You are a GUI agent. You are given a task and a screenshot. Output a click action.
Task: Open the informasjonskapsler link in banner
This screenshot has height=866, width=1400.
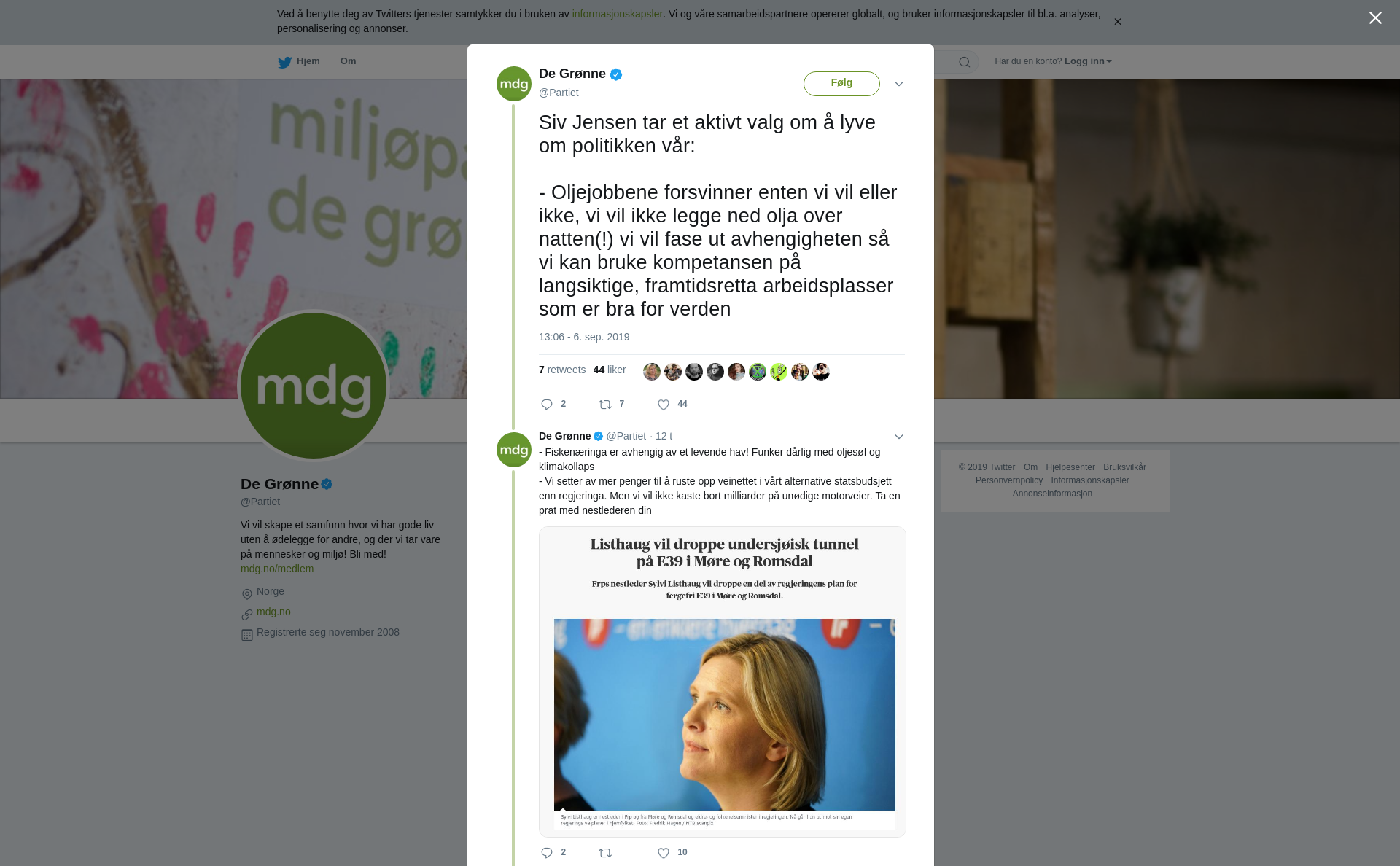[617, 14]
